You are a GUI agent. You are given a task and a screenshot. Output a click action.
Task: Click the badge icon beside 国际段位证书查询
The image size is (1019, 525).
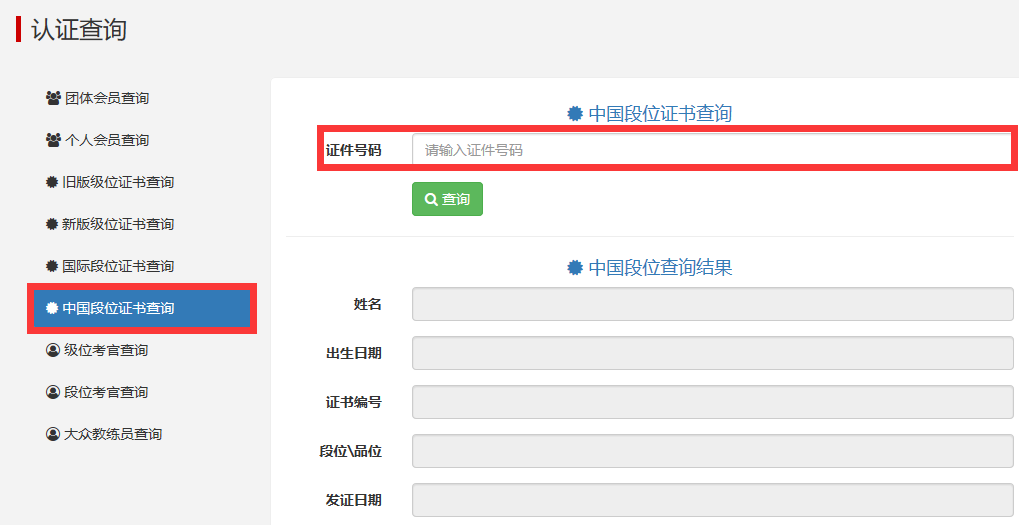(52, 266)
